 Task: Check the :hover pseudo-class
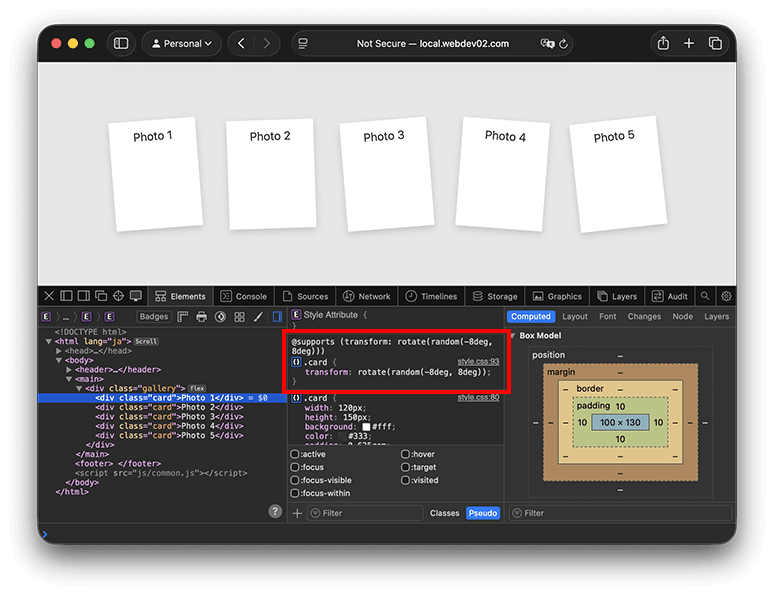point(405,454)
